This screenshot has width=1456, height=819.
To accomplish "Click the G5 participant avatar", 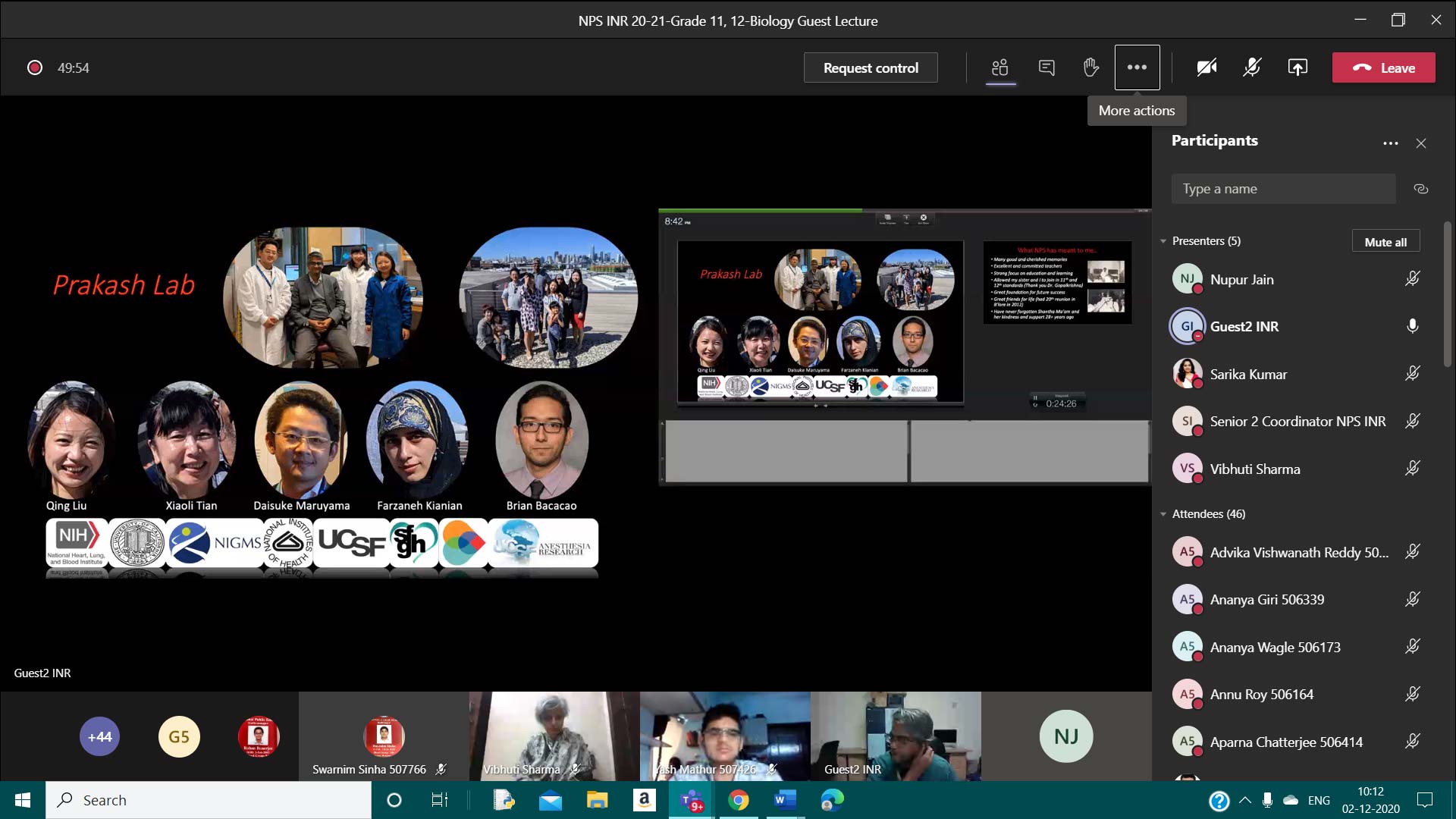I will pos(179,736).
